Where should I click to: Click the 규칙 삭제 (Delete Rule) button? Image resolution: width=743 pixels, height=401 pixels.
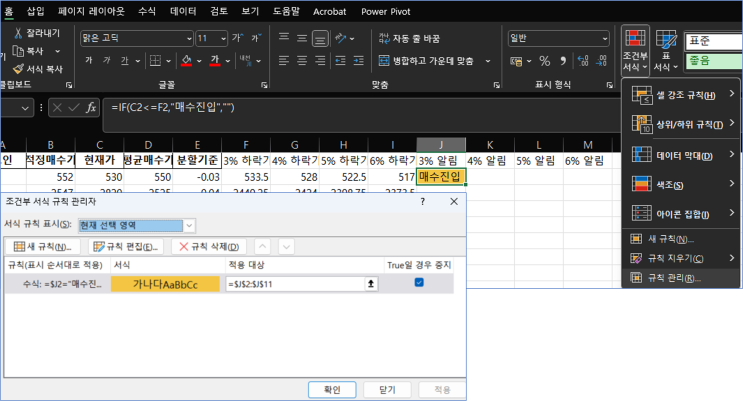[209, 246]
